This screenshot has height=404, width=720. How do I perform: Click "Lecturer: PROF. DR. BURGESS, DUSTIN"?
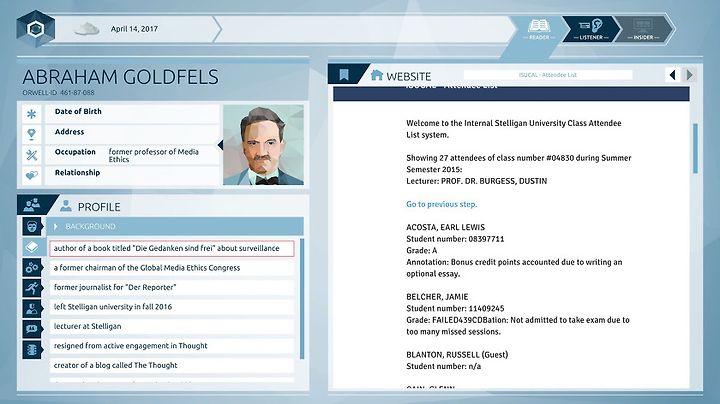coord(477,181)
